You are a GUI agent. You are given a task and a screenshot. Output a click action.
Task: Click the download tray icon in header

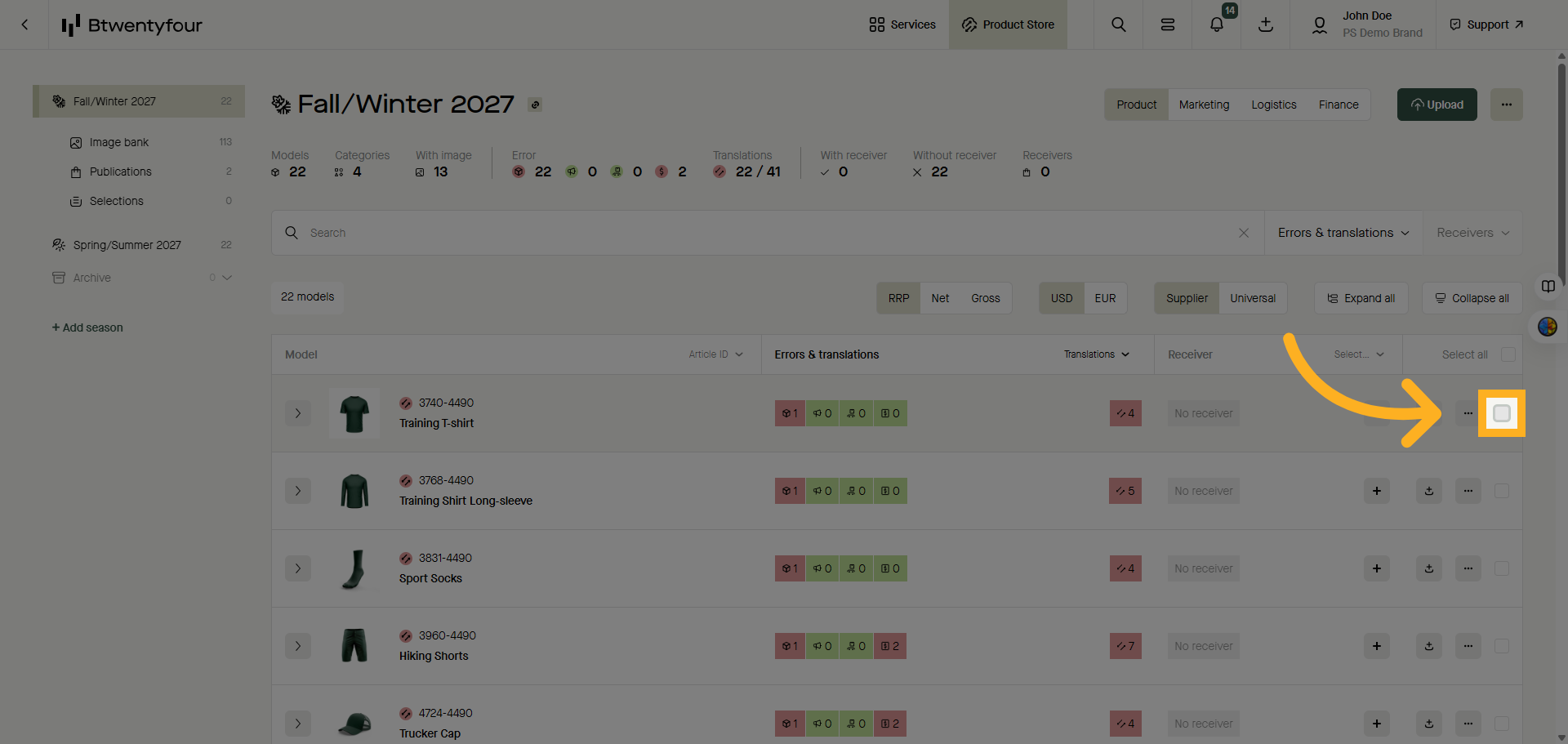click(x=1266, y=25)
